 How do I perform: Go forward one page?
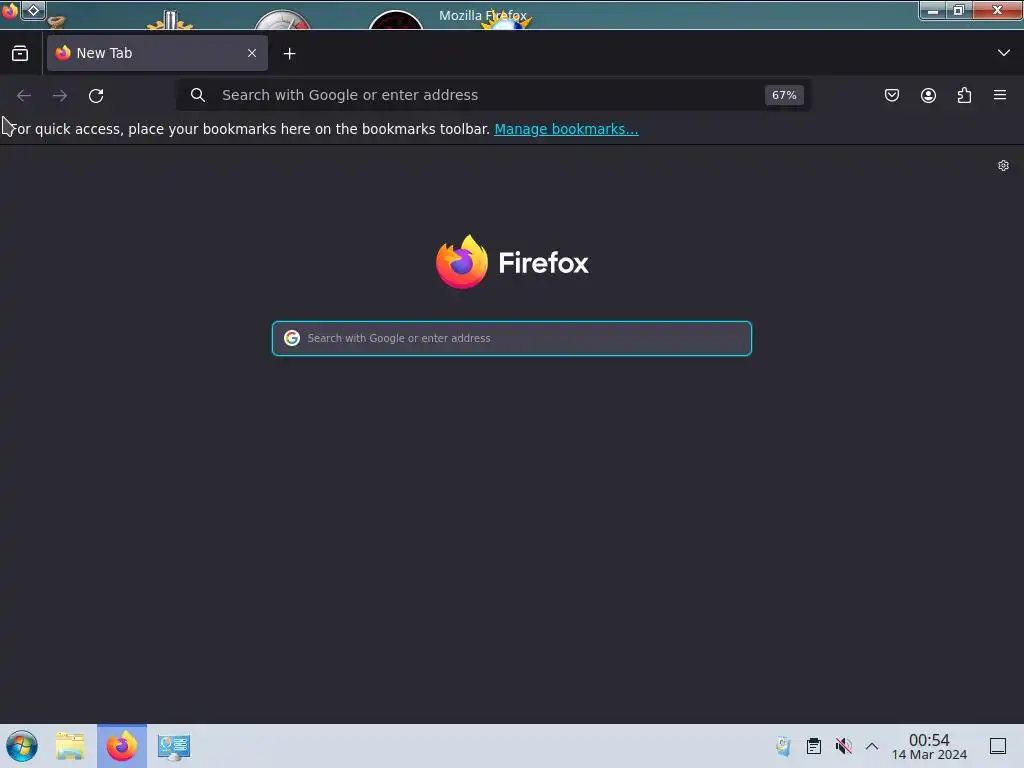pyautogui.click(x=60, y=96)
